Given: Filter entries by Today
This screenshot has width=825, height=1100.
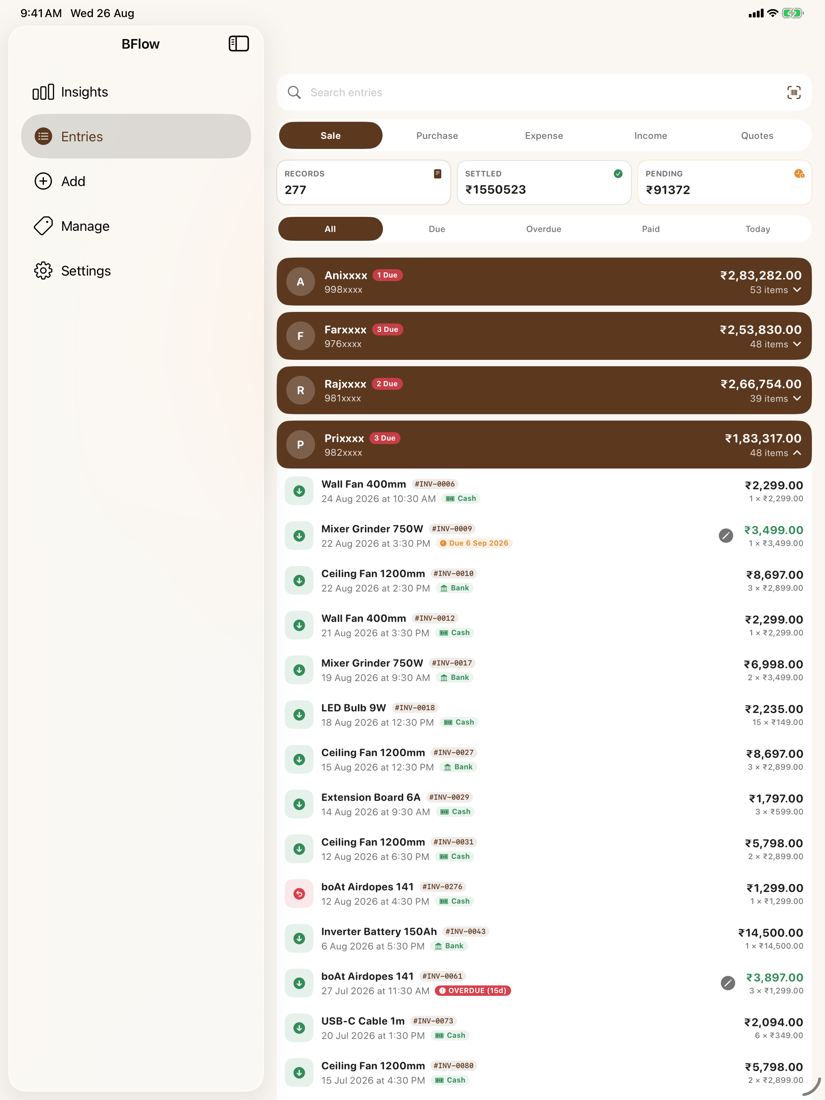Looking at the screenshot, I should [758, 229].
